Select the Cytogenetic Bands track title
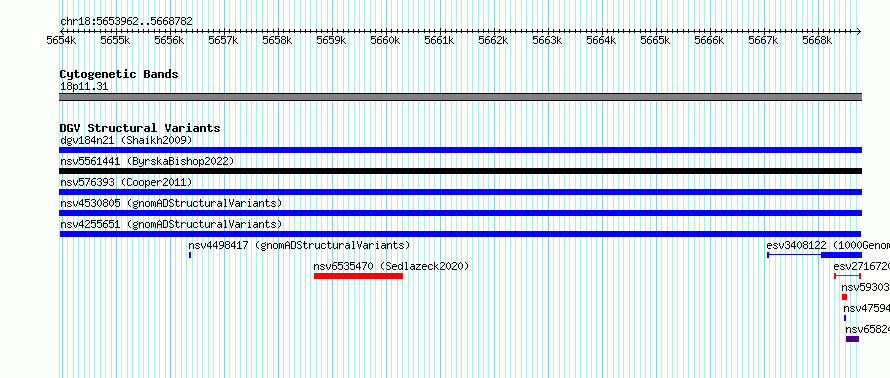This screenshot has height=378, width=890. [119, 74]
